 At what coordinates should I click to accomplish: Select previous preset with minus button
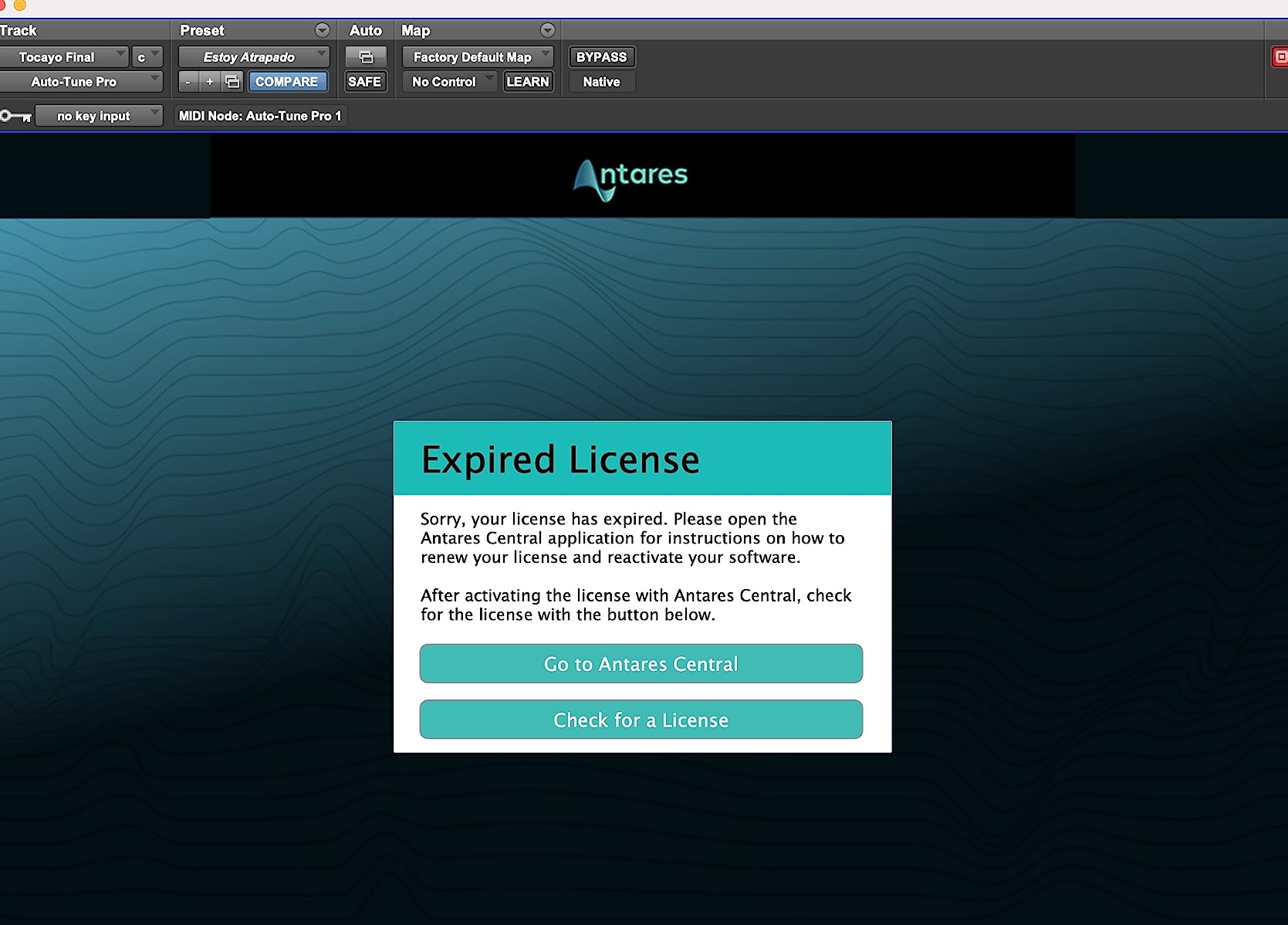pos(188,81)
